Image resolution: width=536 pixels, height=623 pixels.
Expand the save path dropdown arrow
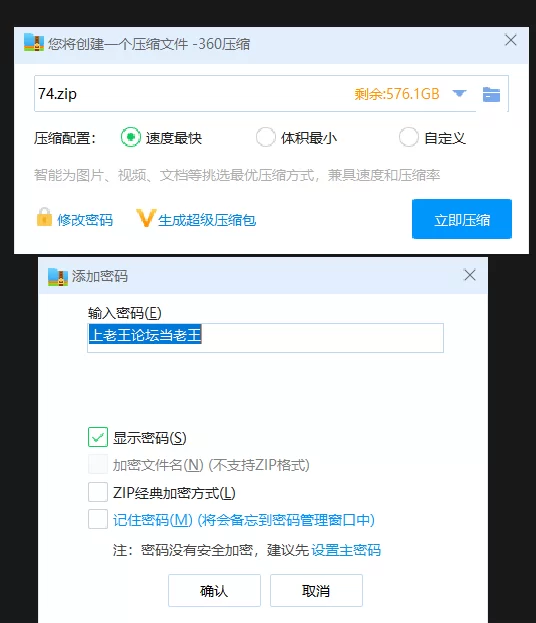(459, 94)
